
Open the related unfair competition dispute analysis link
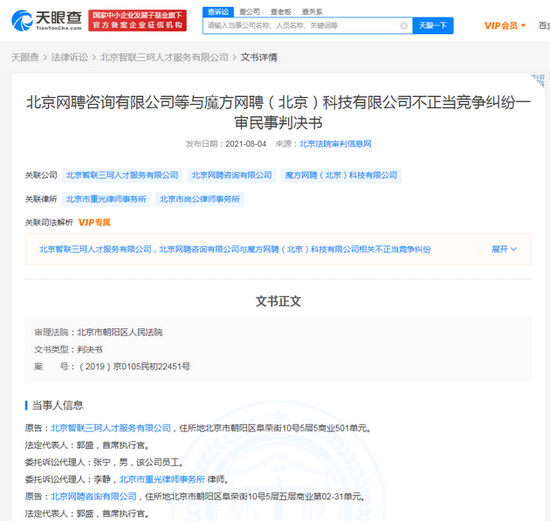(235, 249)
